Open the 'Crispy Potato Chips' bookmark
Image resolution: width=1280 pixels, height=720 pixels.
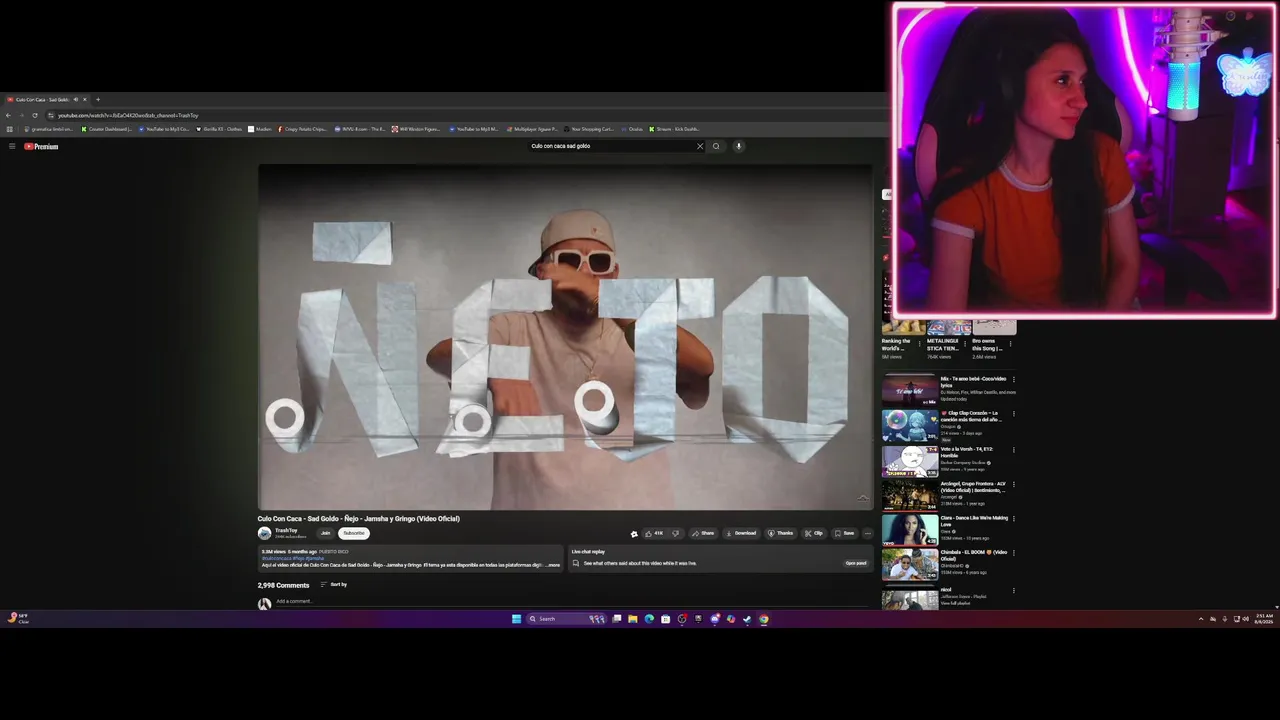point(302,129)
